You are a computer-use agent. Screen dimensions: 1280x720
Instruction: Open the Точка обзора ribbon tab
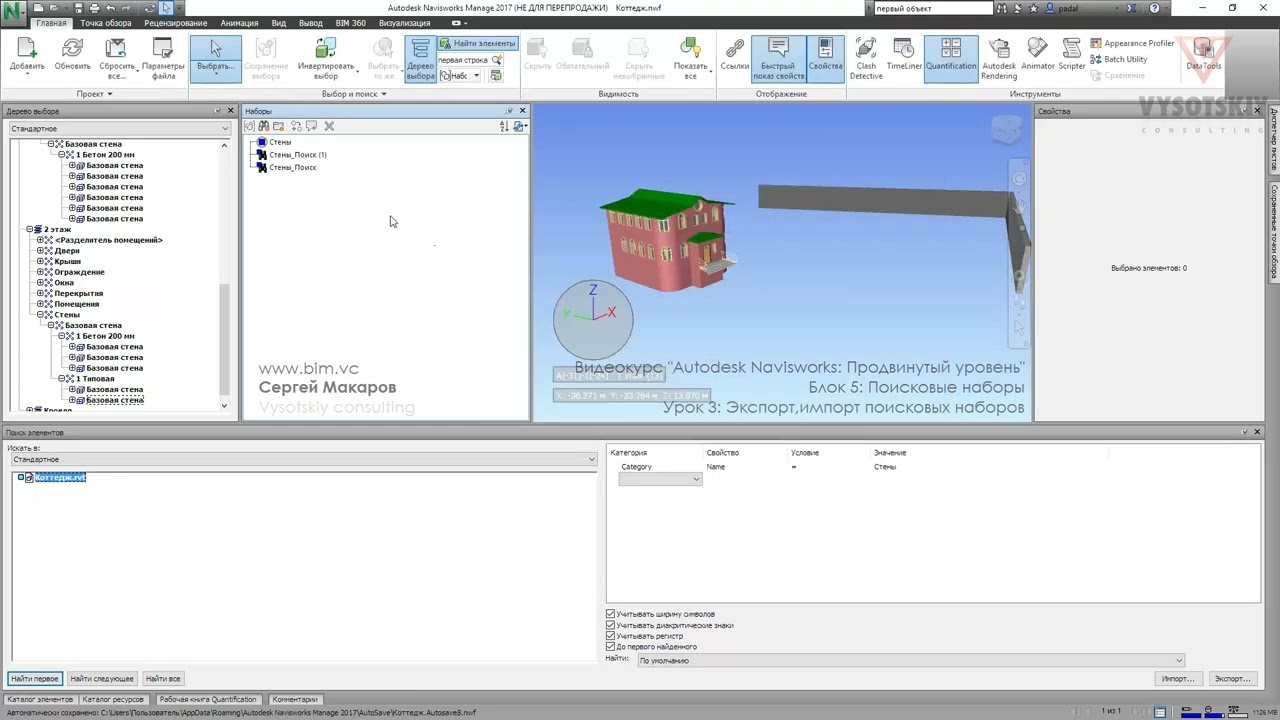tap(105, 23)
